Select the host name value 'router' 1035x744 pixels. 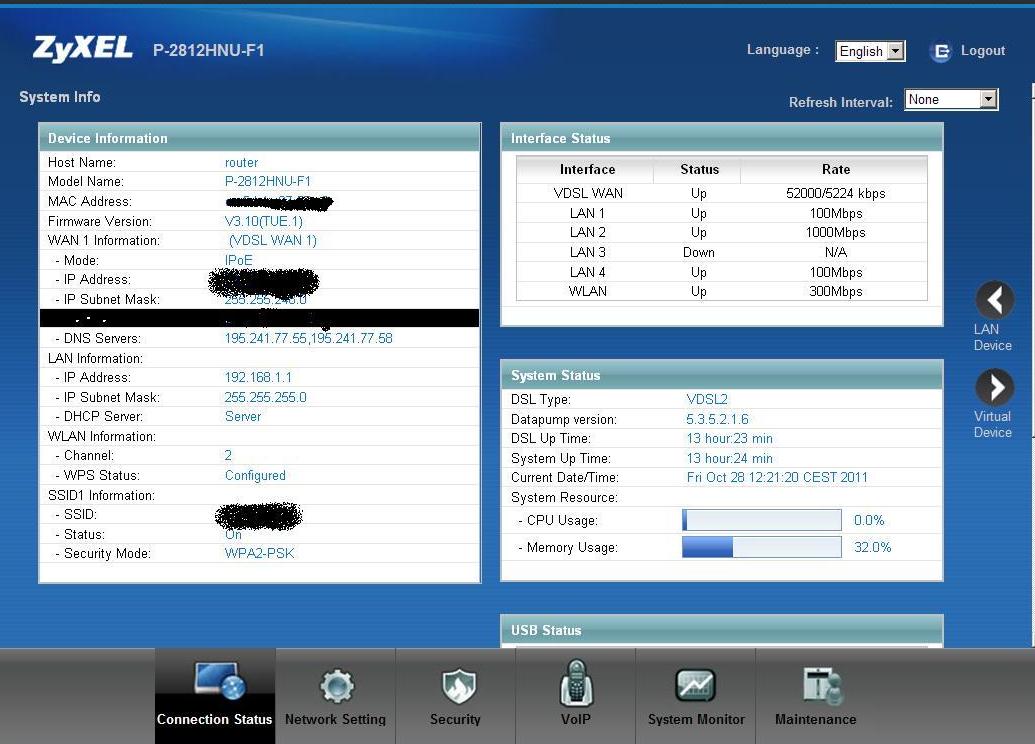pyautogui.click(x=242, y=162)
